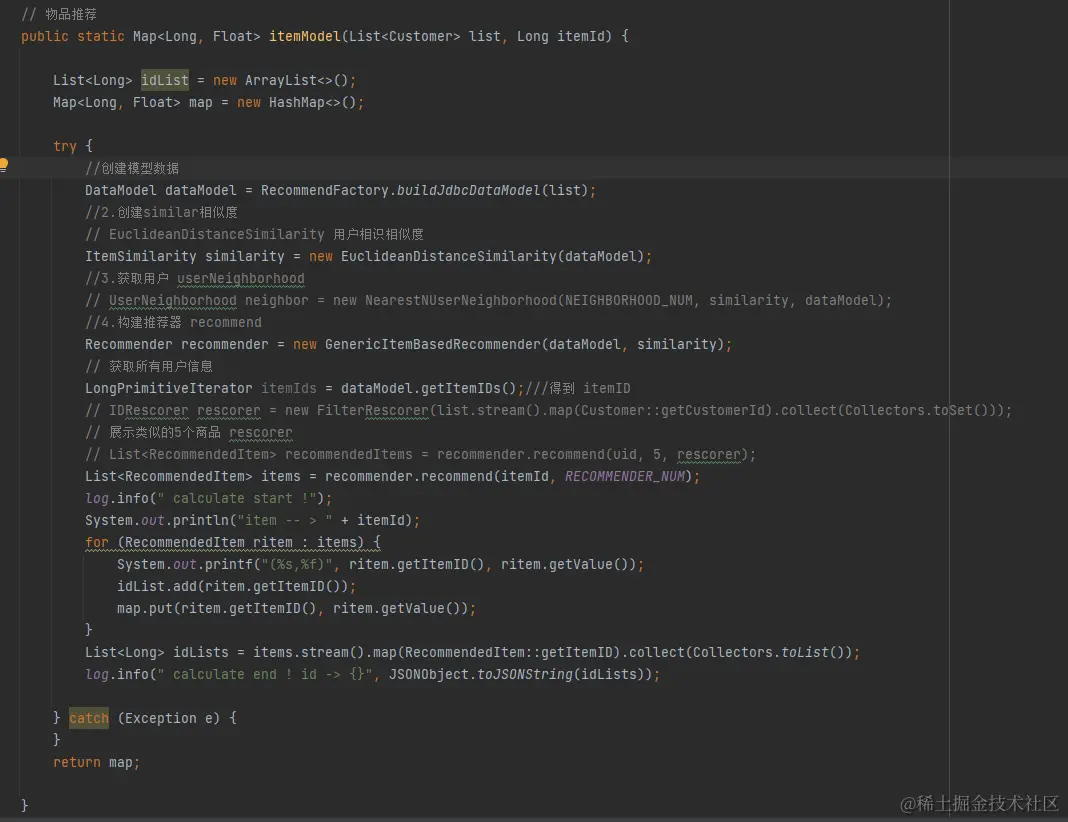Click Collectors.toSet in the commented line

pos(909,410)
